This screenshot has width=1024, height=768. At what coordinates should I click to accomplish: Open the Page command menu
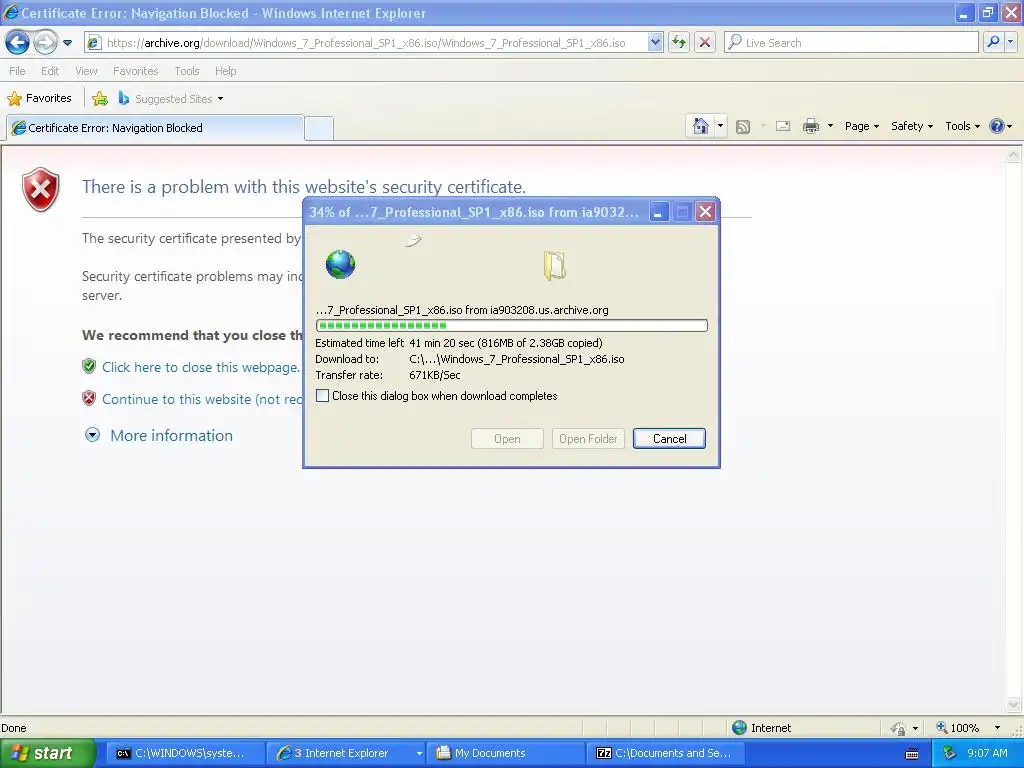[861, 126]
